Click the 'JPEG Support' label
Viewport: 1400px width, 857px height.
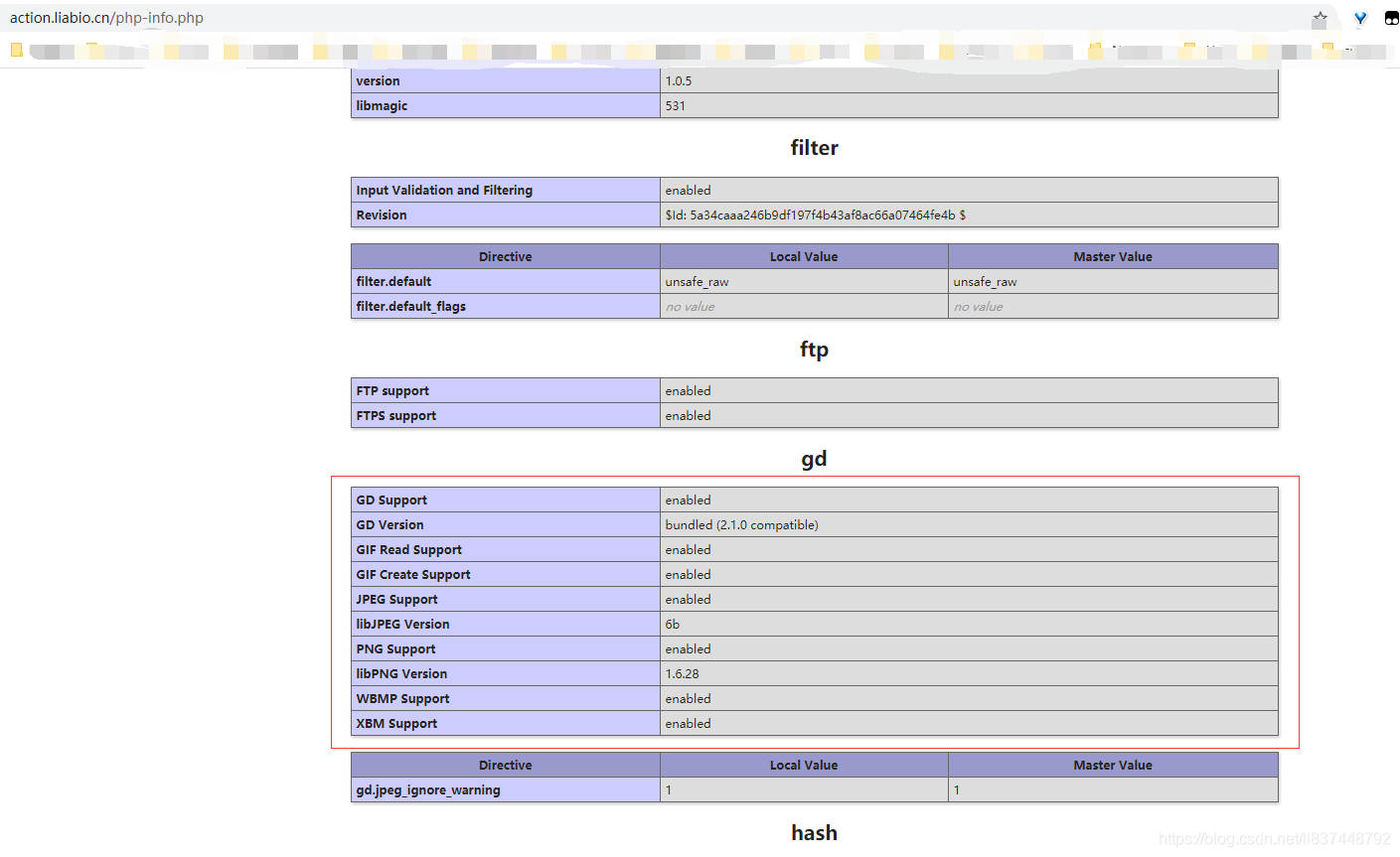(396, 600)
